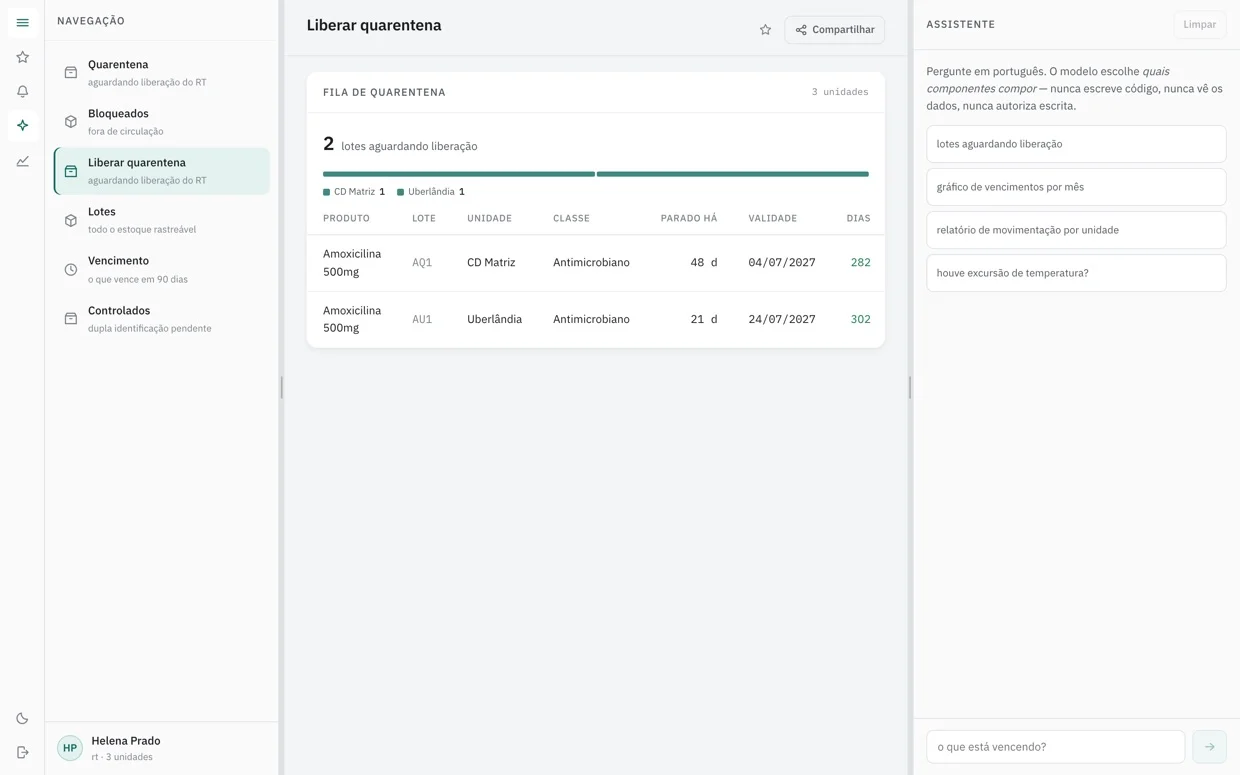
Task: Sort by the PRODUTO column header
Action: tap(346, 218)
